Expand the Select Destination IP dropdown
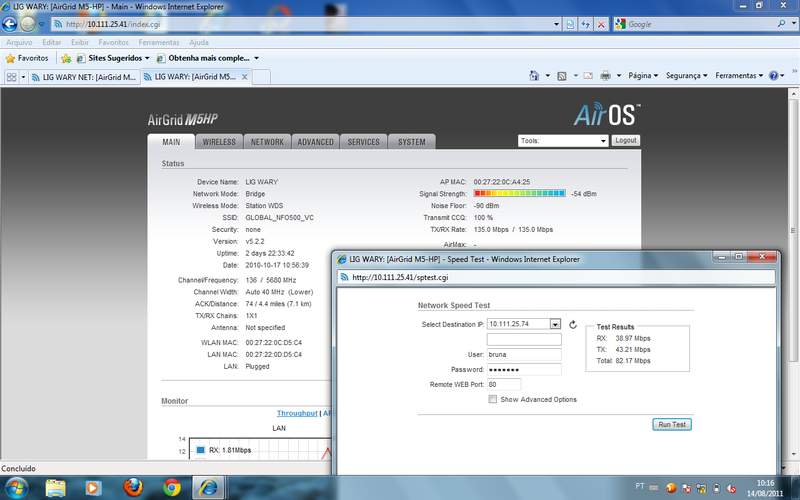The width and height of the screenshot is (800, 500). tap(555, 324)
